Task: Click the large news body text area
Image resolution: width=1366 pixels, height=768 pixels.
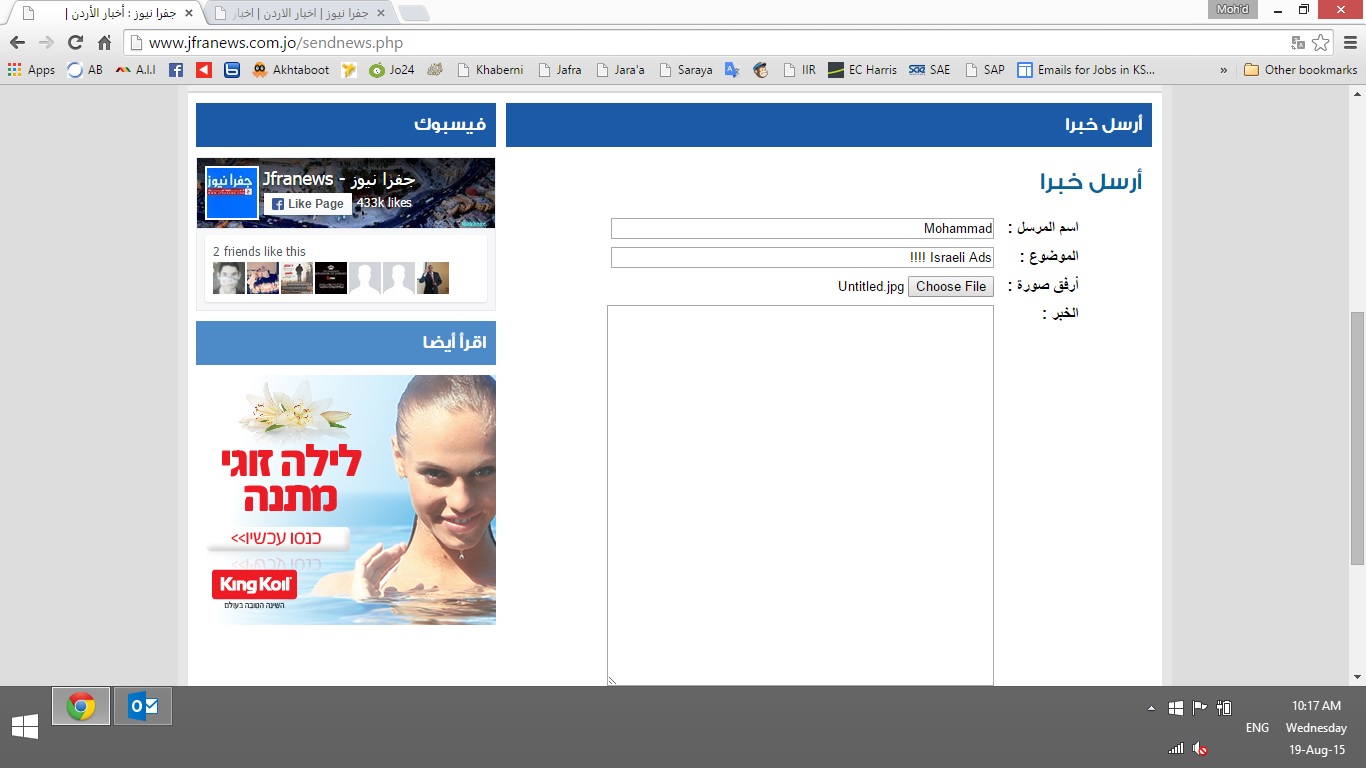Action: coord(800,495)
